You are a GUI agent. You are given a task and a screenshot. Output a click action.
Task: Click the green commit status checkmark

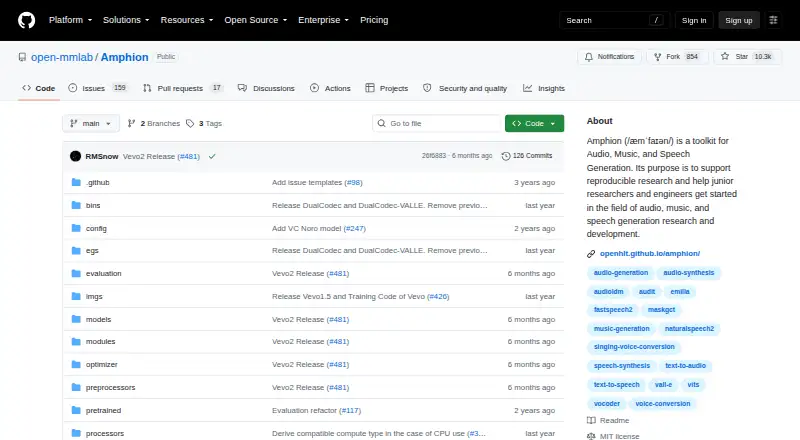212,156
